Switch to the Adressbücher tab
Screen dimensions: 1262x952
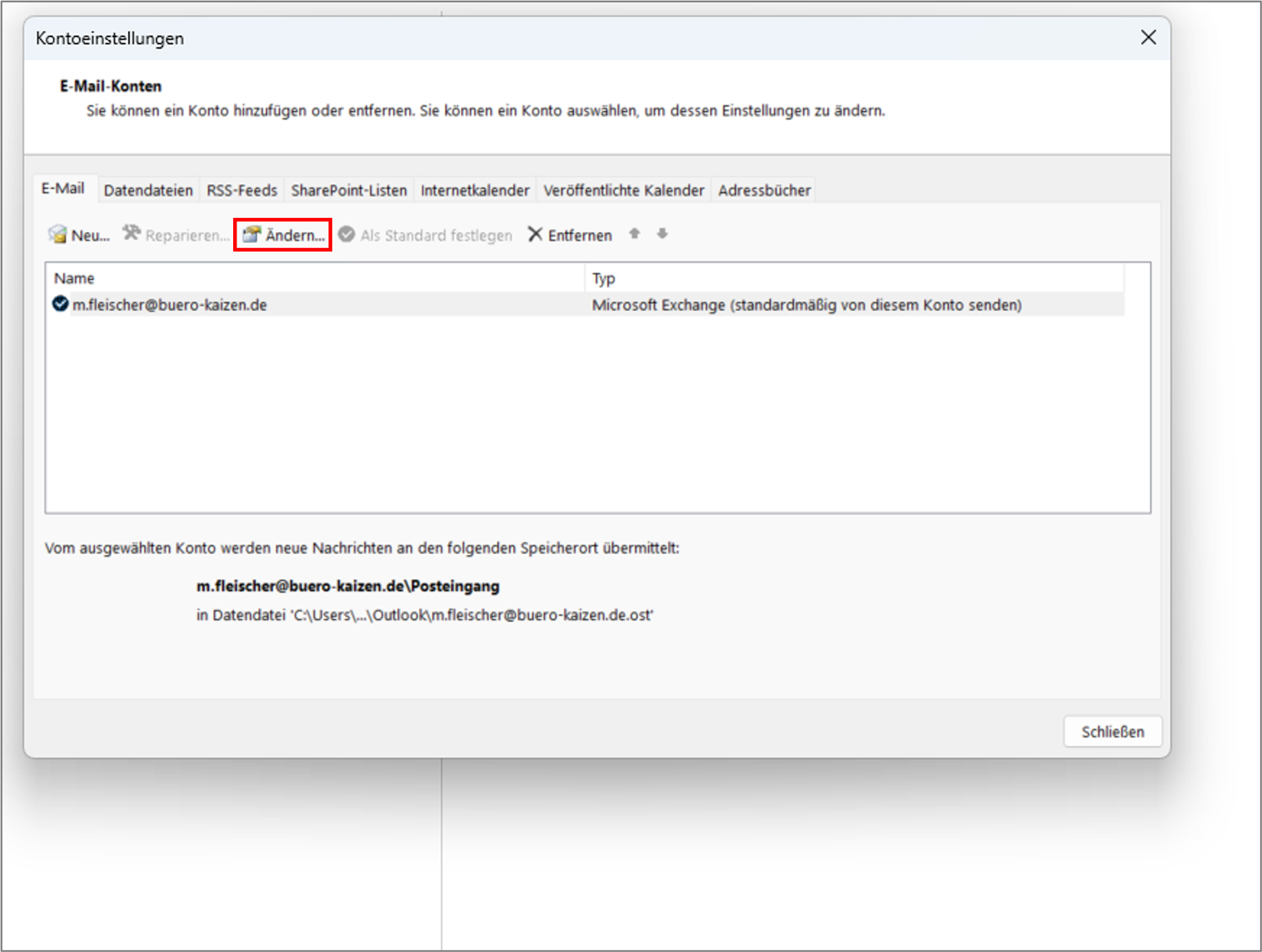[764, 191]
